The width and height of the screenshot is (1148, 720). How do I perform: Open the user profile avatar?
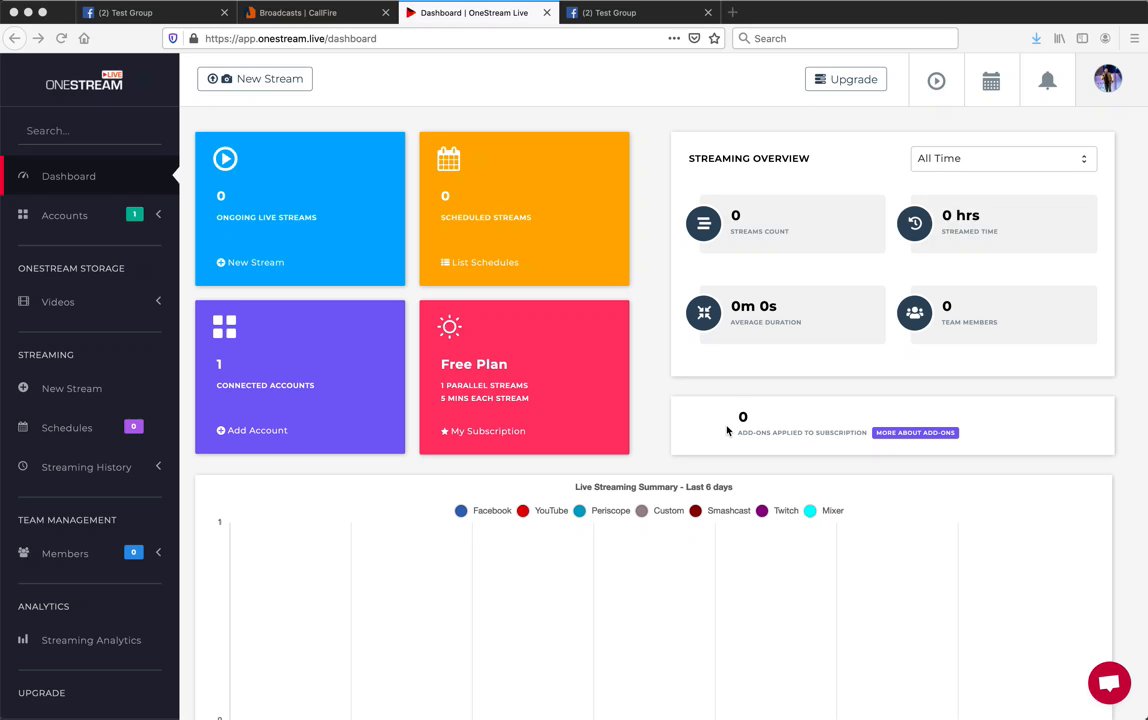tap(1108, 78)
